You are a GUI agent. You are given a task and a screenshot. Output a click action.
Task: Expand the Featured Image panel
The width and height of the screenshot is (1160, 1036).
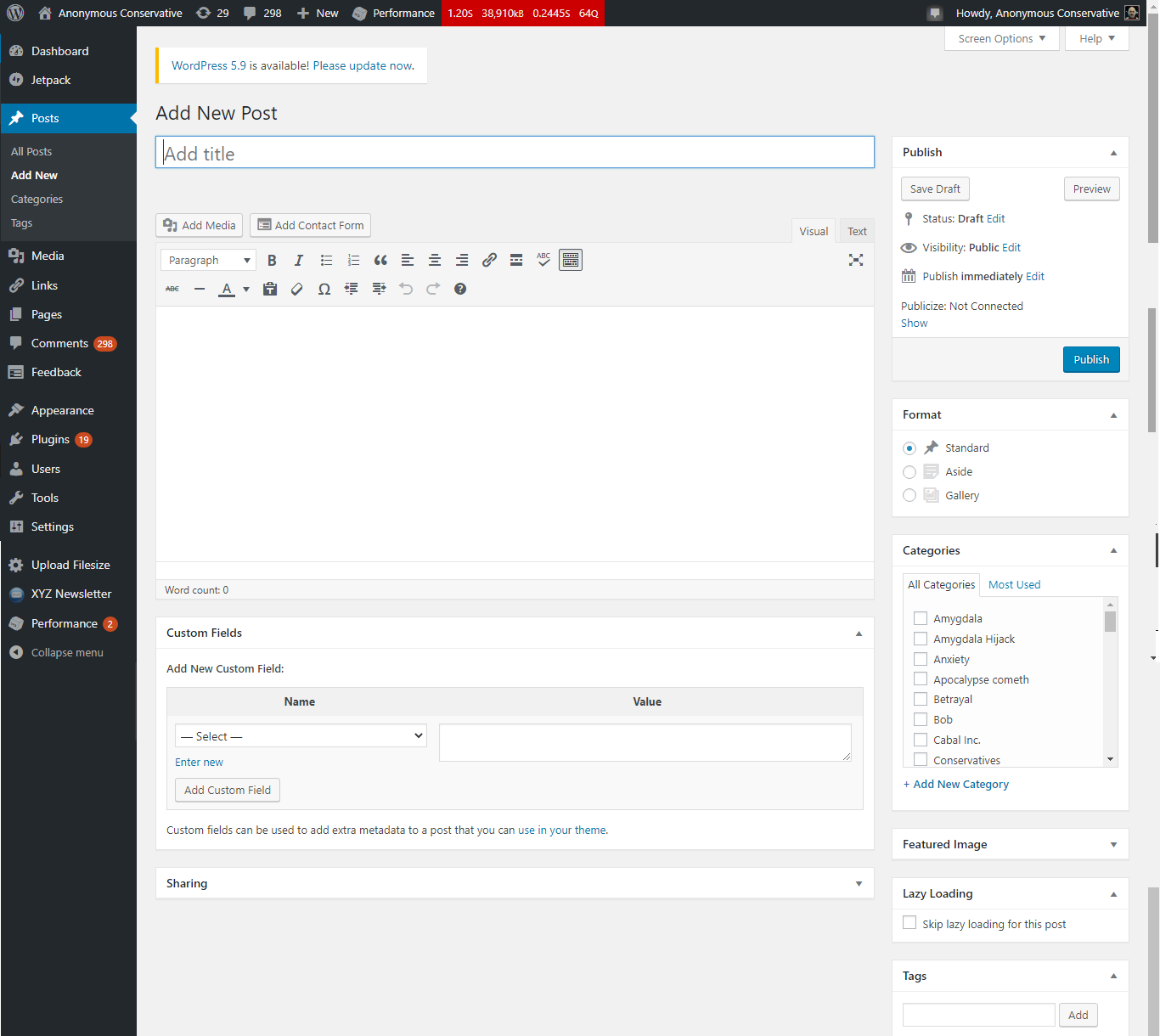[1113, 844]
